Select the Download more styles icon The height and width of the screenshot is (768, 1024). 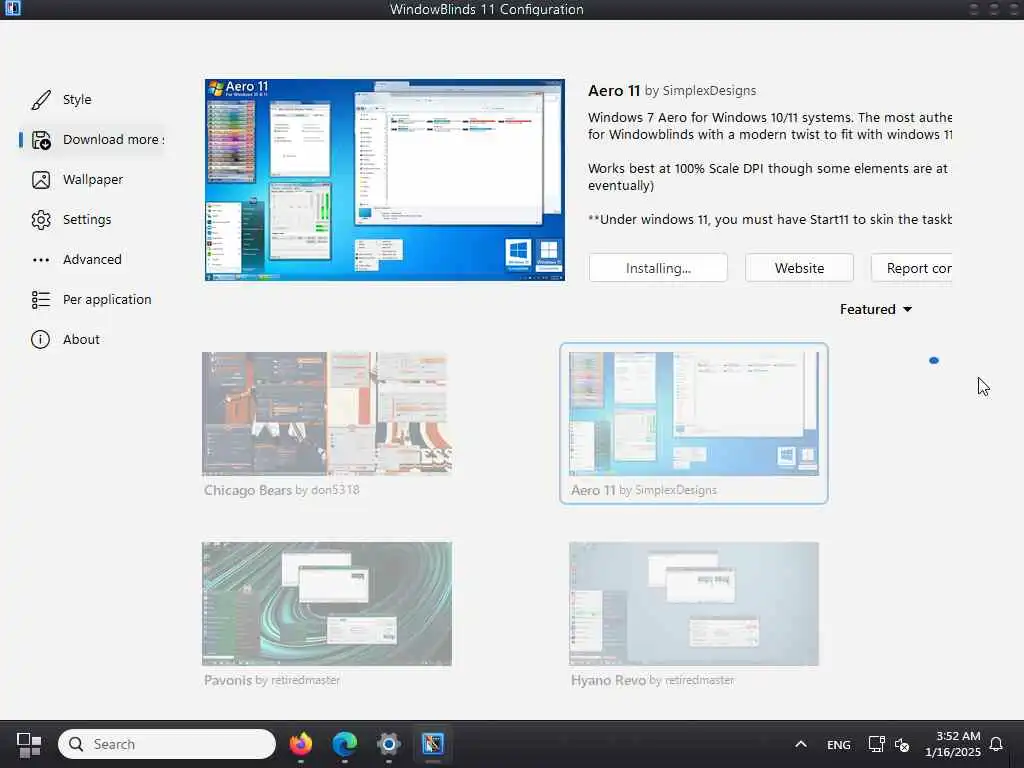(41, 140)
